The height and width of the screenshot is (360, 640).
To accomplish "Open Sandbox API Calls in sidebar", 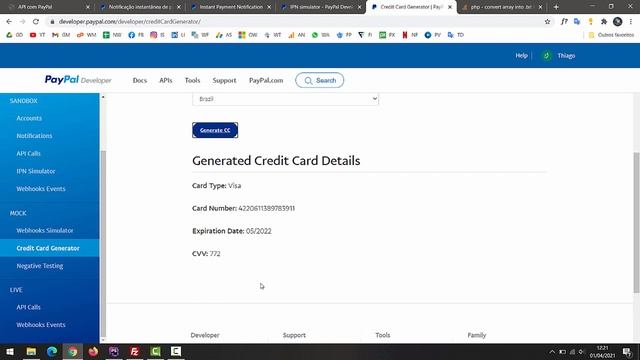I will [28, 153].
